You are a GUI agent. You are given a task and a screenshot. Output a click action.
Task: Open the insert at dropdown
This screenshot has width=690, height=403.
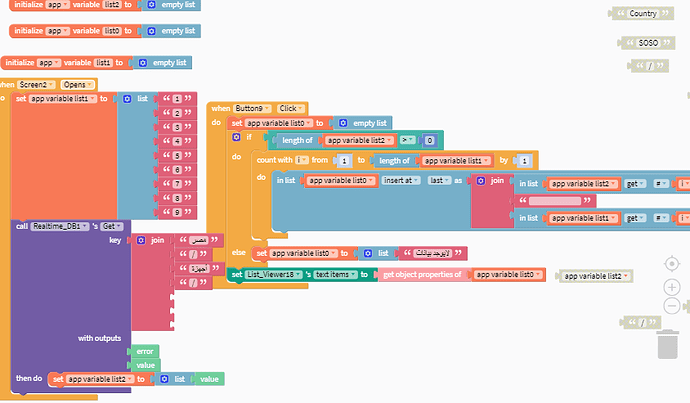pos(401,180)
